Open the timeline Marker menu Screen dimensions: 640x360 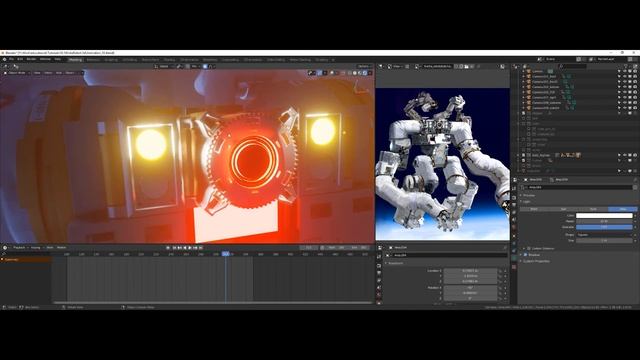click(x=62, y=247)
